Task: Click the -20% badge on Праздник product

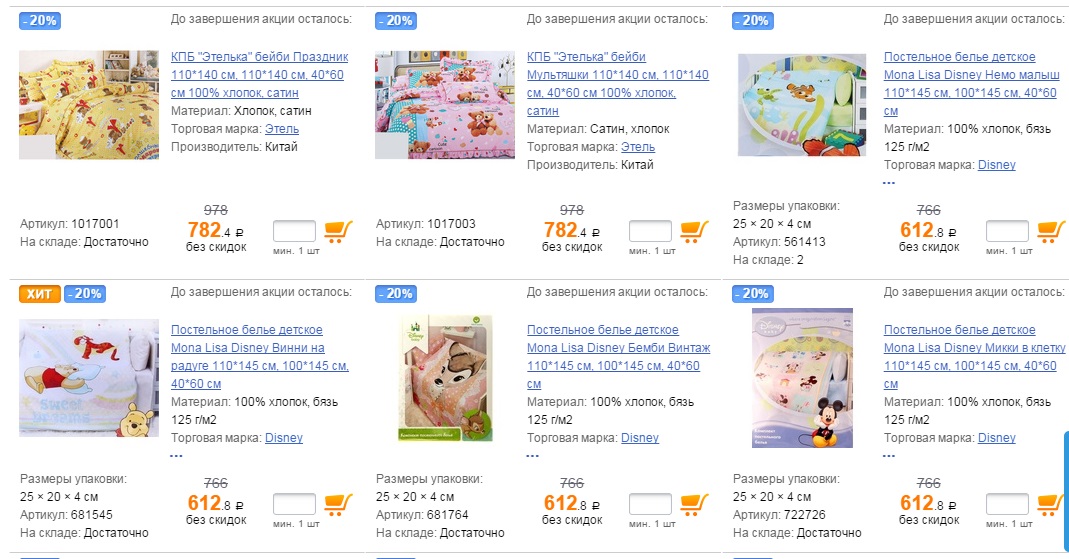Action: point(39,20)
